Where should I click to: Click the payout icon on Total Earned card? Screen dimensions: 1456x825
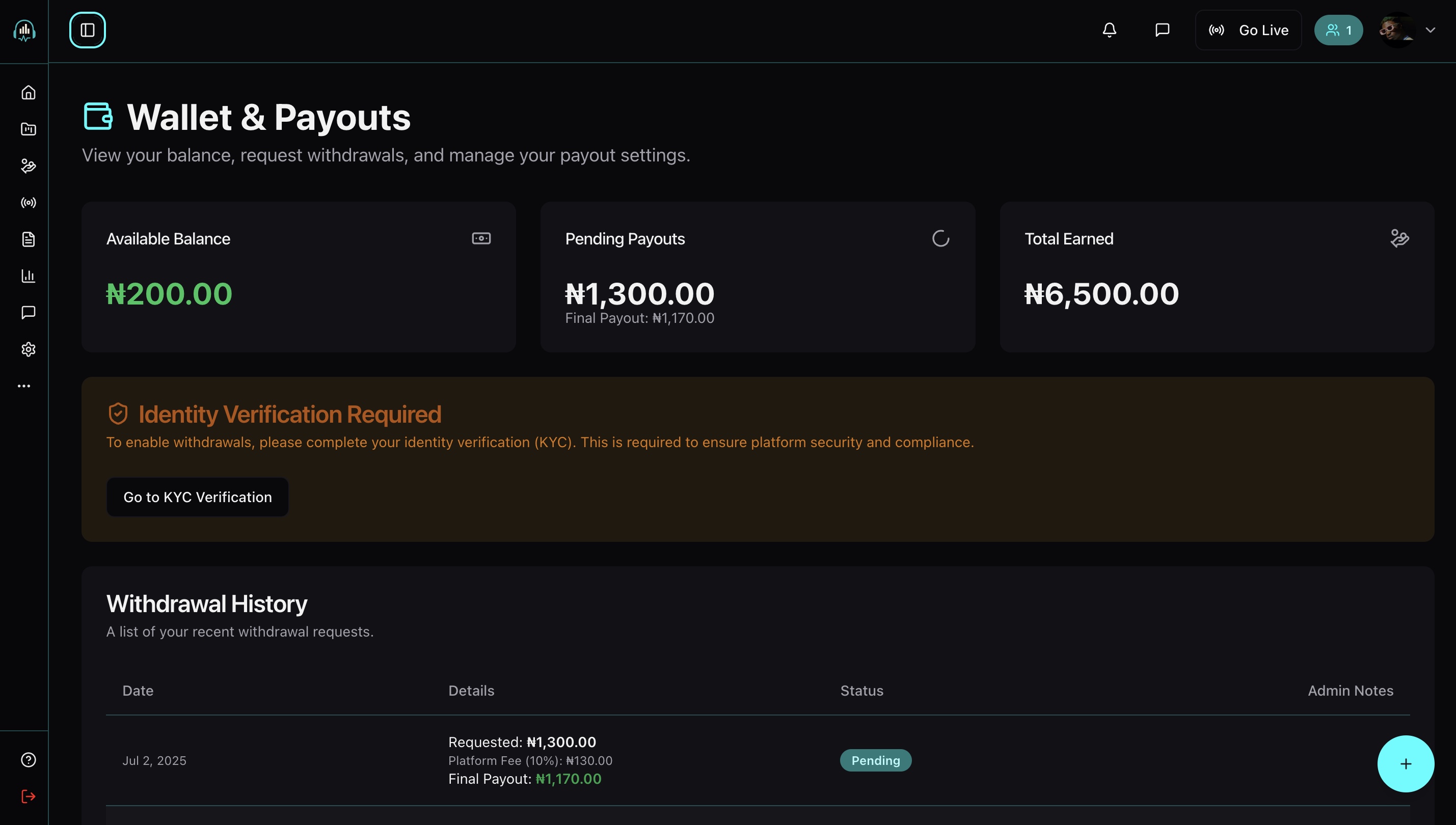coord(1399,238)
